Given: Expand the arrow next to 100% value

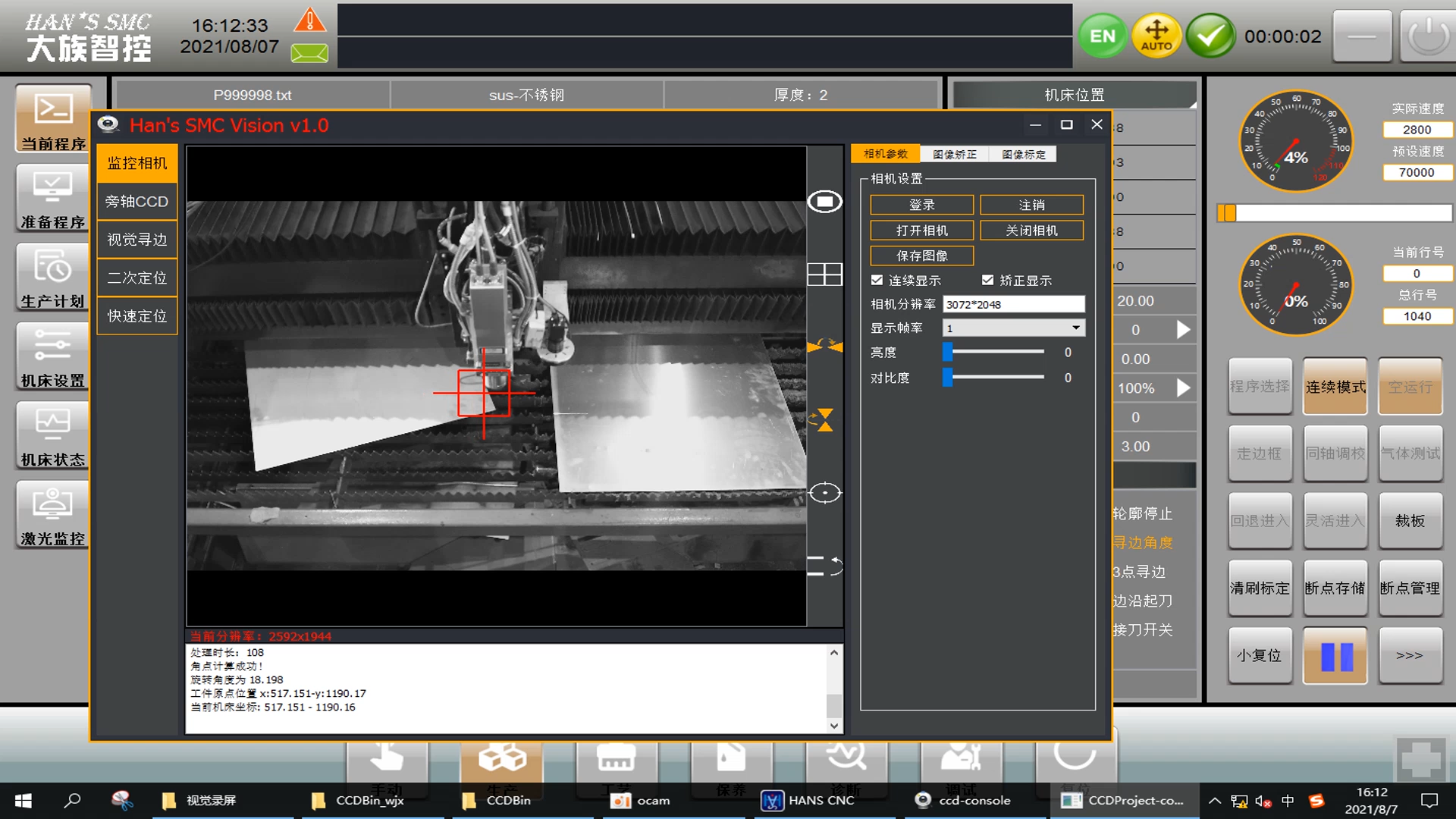Looking at the screenshot, I should (x=1183, y=388).
